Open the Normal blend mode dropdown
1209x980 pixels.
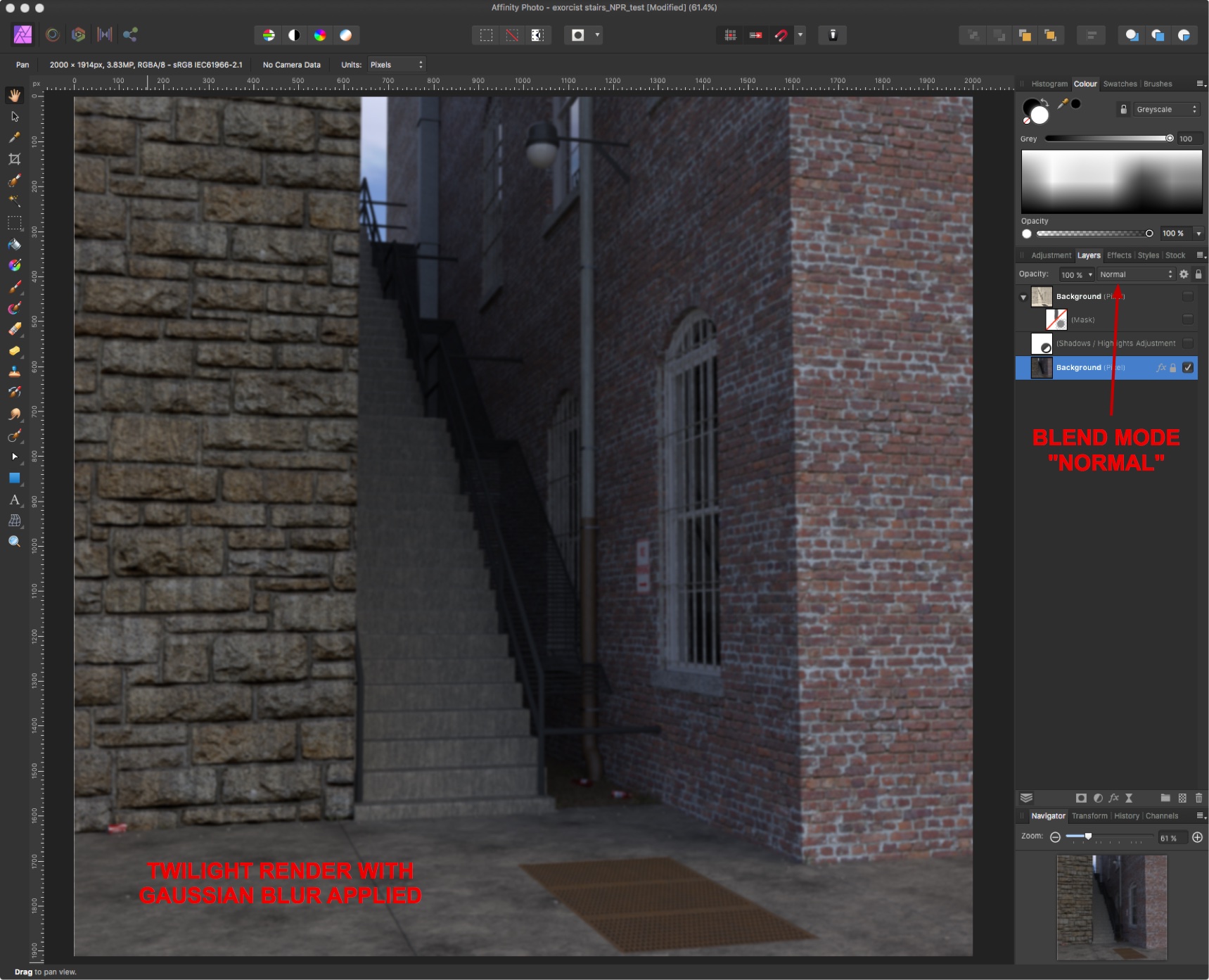[x=1135, y=274]
